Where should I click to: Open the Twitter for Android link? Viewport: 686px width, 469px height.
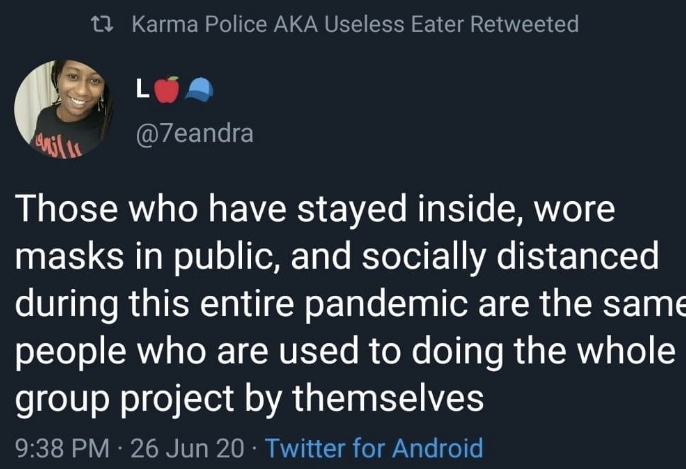tap(374, 447)
